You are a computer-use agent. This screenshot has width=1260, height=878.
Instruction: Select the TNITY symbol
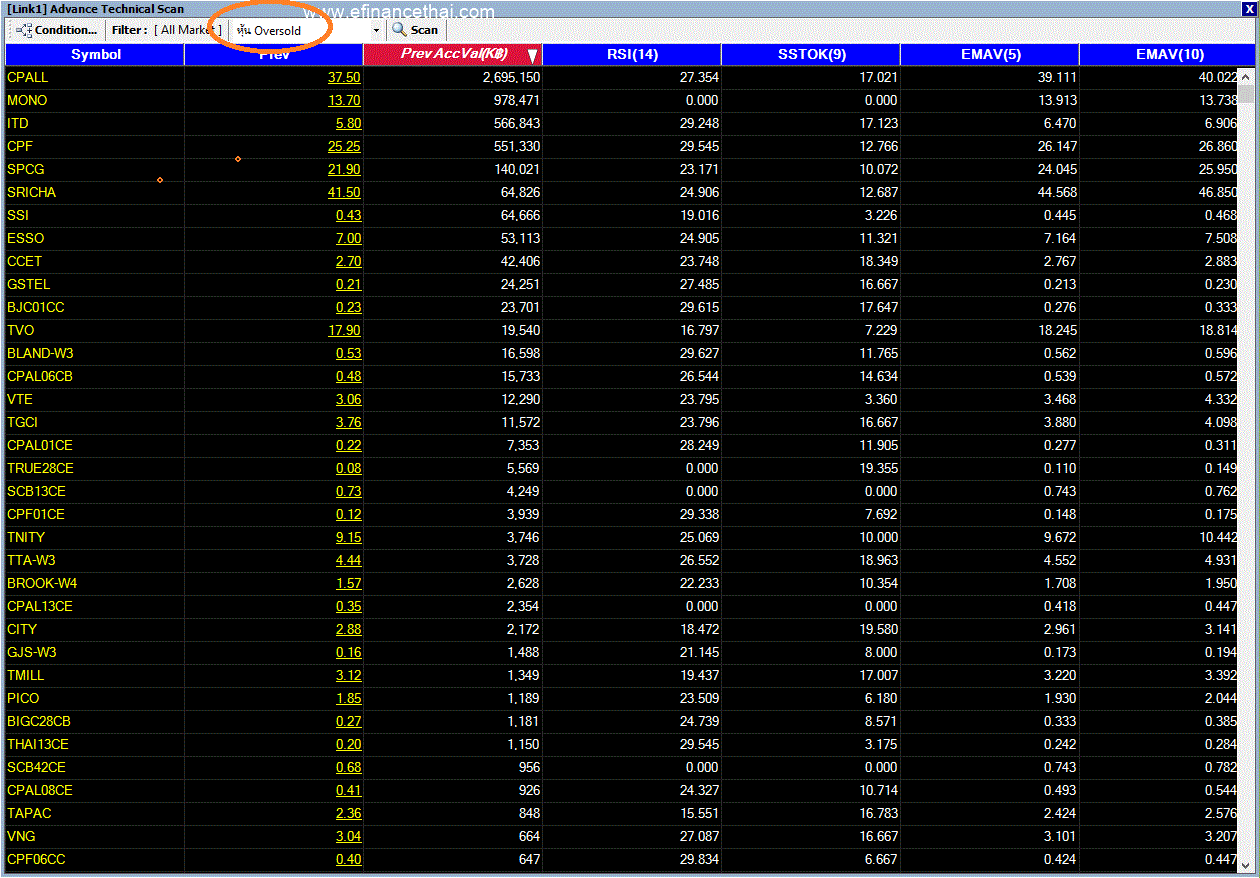pyautogui.click(x=26, y=537)
